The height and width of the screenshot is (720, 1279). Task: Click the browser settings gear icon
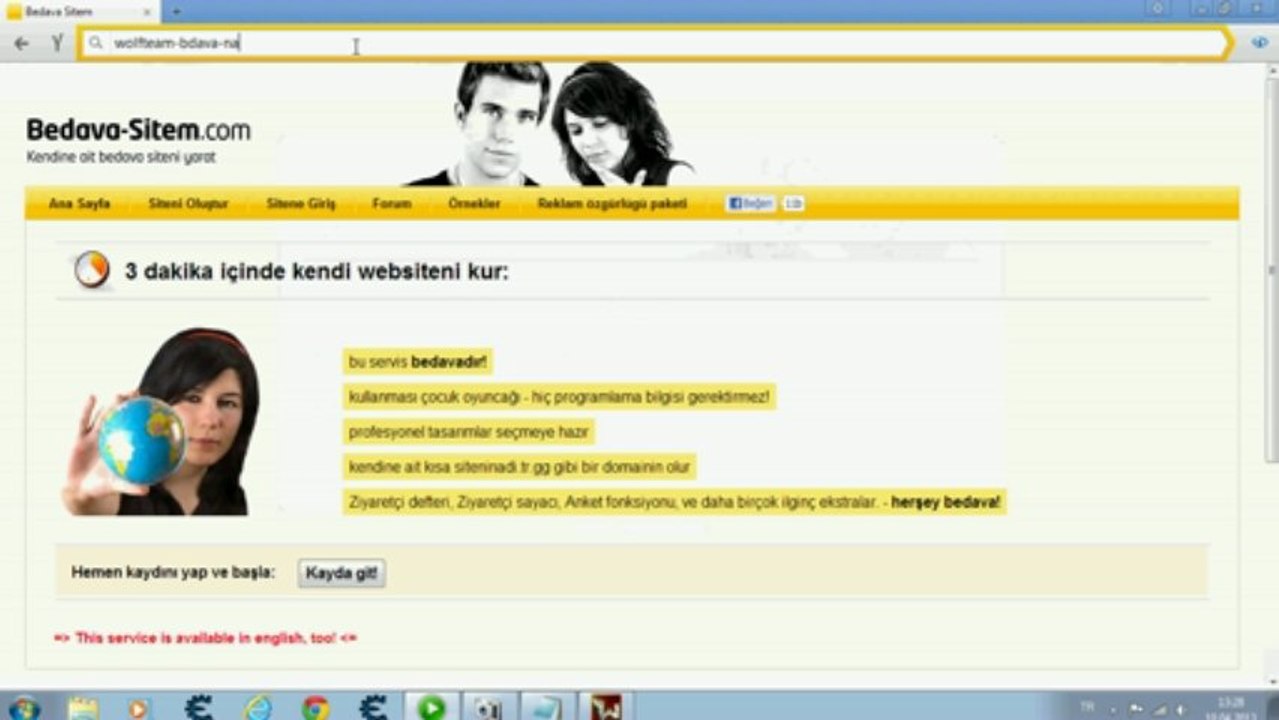pos(1159,8)
